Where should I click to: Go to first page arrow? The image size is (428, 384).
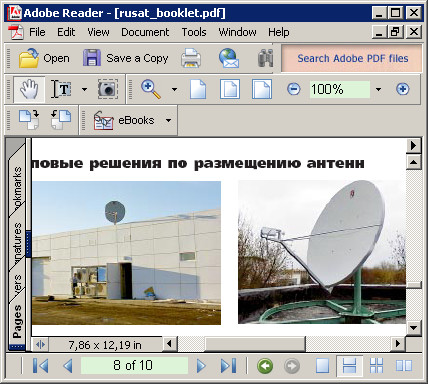click(x=40, y=366)
